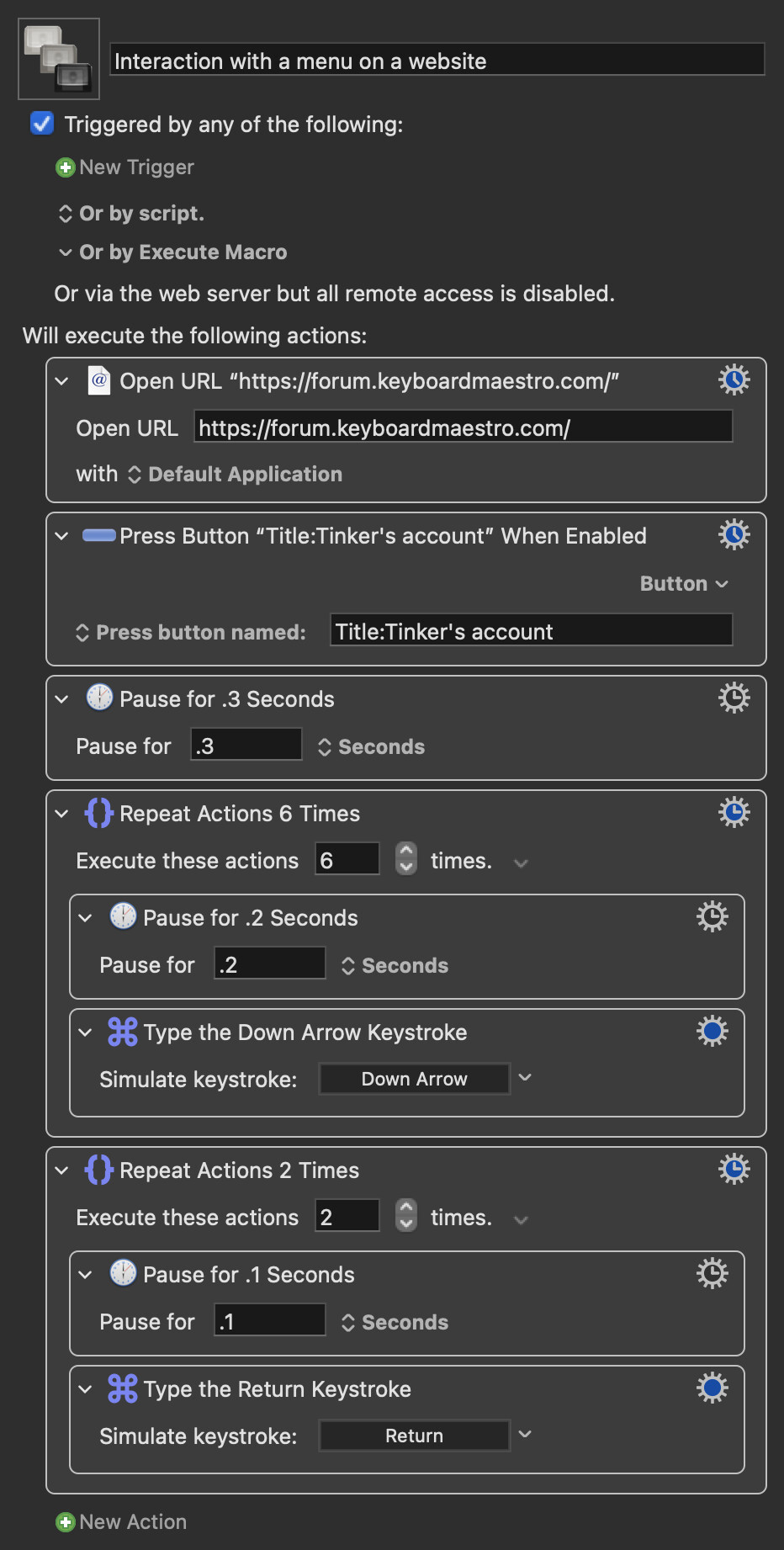Open gear menu for Open URL action
This screenshot has width=784, height=1550.
tap(734, 380)
